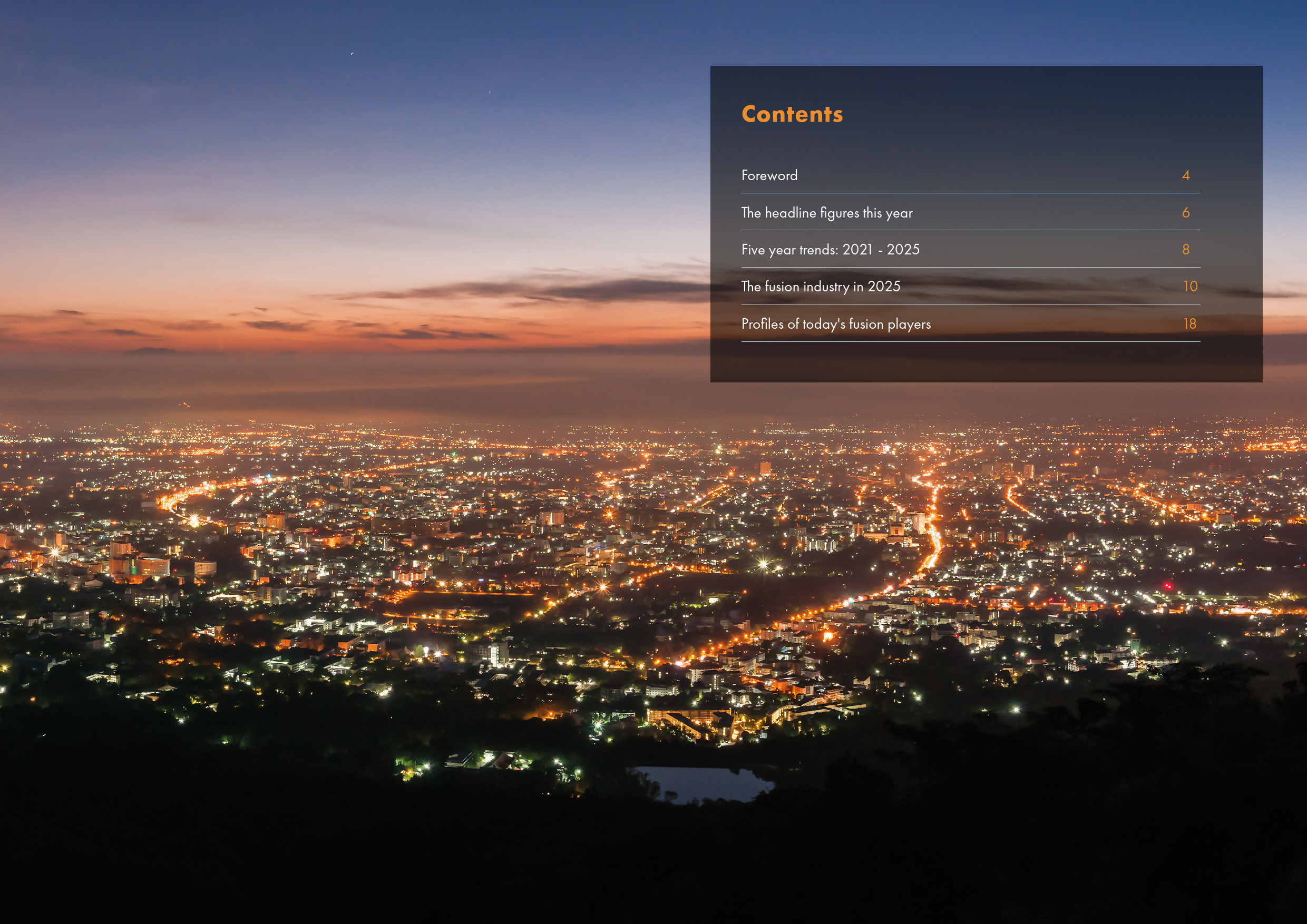Jump to "The fusion industry in 2025"
Image resolution: width=1307 pixels, height=924 pixels.
click(x=820, y=287)
